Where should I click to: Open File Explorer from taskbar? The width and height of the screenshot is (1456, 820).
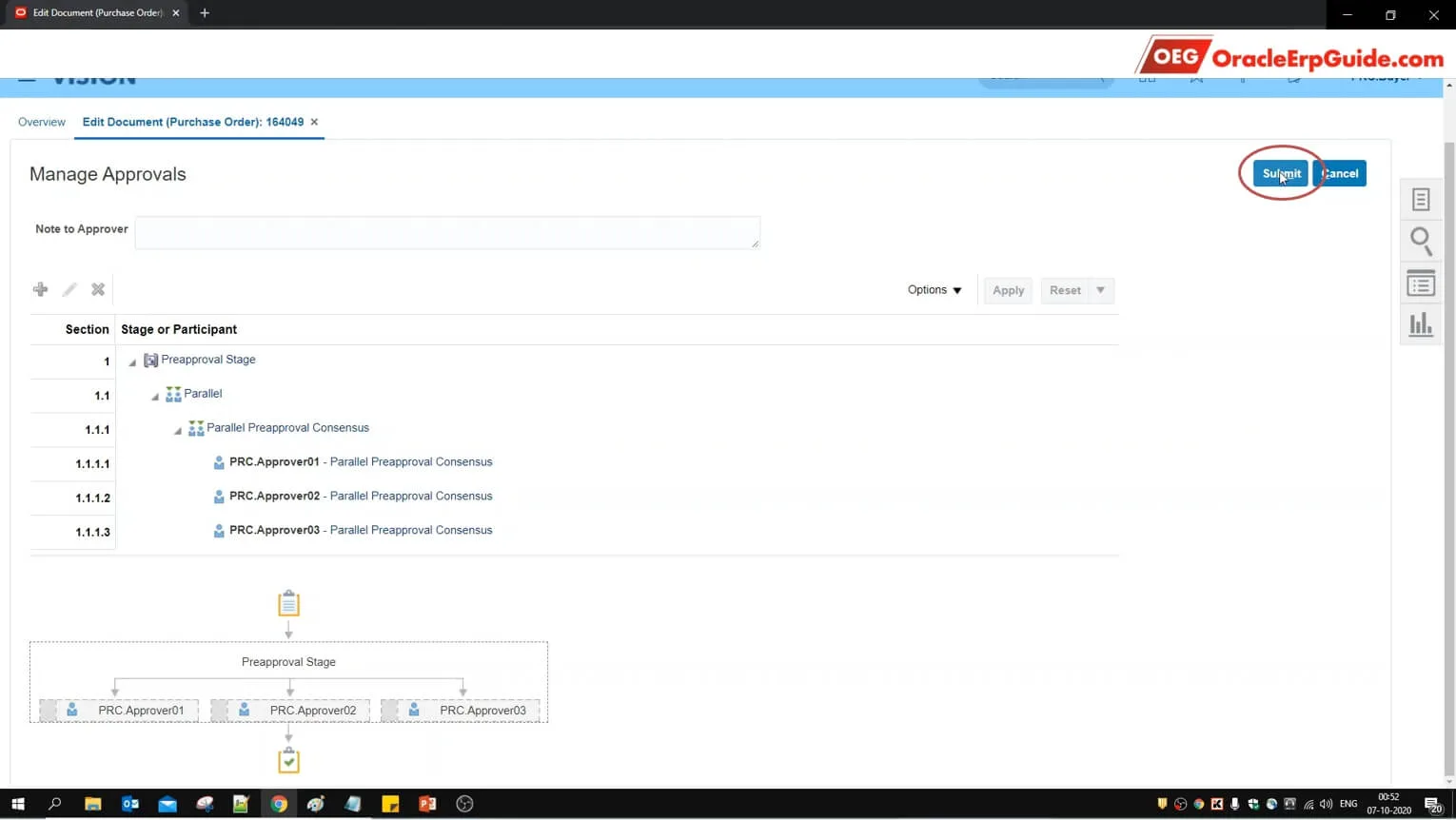tap(92, 804)
